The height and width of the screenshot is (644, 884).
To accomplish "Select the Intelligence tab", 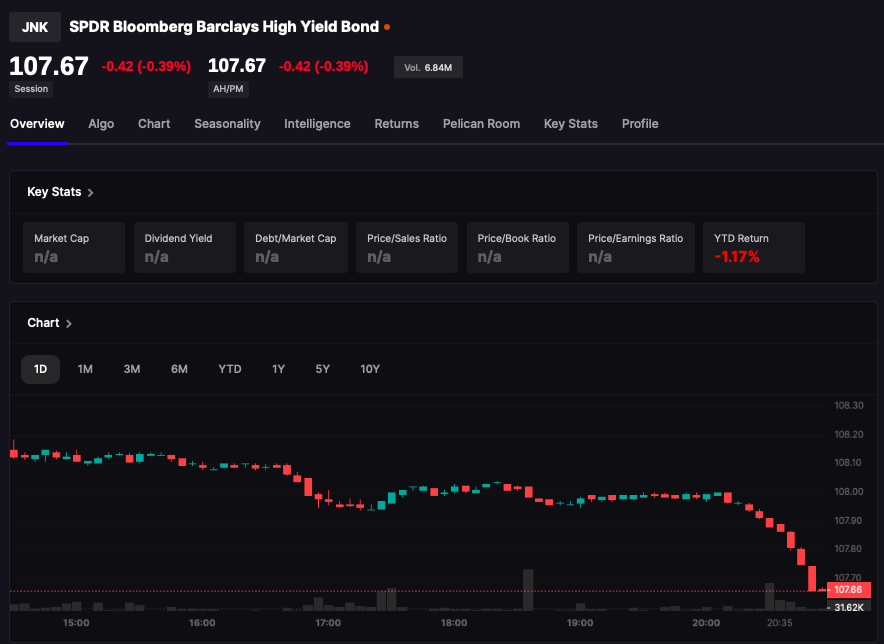I will tap(317, 124).
